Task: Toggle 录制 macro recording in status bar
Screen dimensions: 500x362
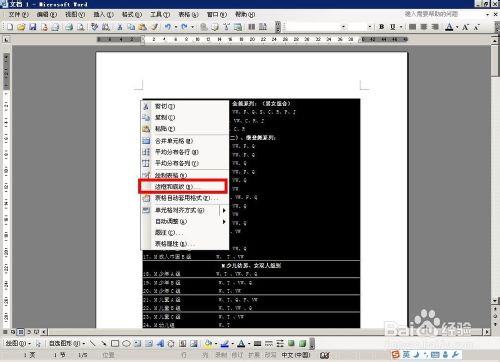Action: point(221,355)
